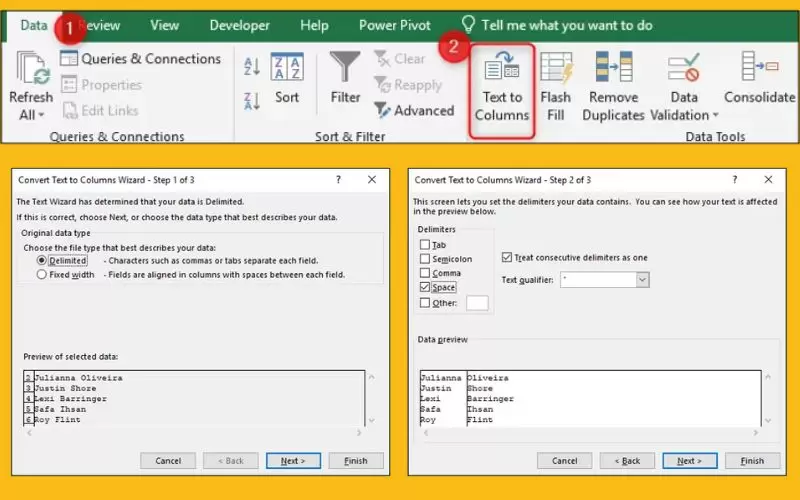The image size is (800, 500).
Task: Expand Data Validation dropdown arrow
Action: pyautogui.click(x=715, y=115)
